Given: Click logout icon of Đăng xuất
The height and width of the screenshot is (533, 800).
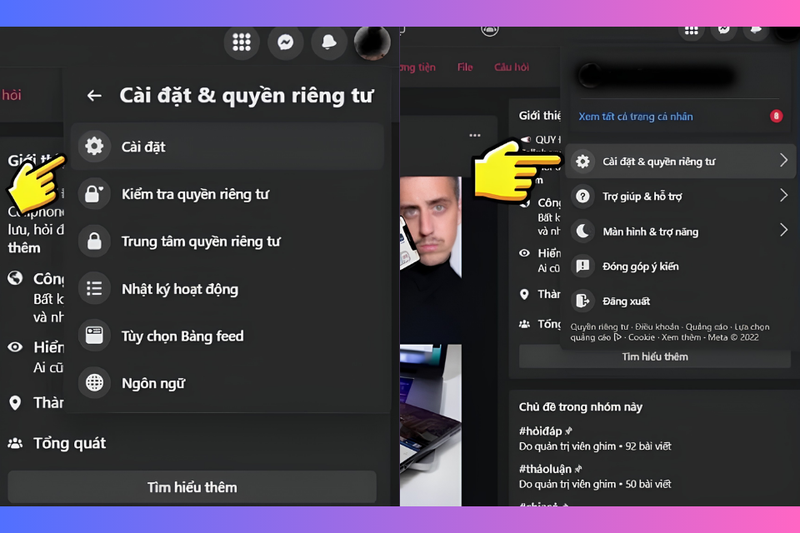Looking at the screenshot, I should [583, 300].
